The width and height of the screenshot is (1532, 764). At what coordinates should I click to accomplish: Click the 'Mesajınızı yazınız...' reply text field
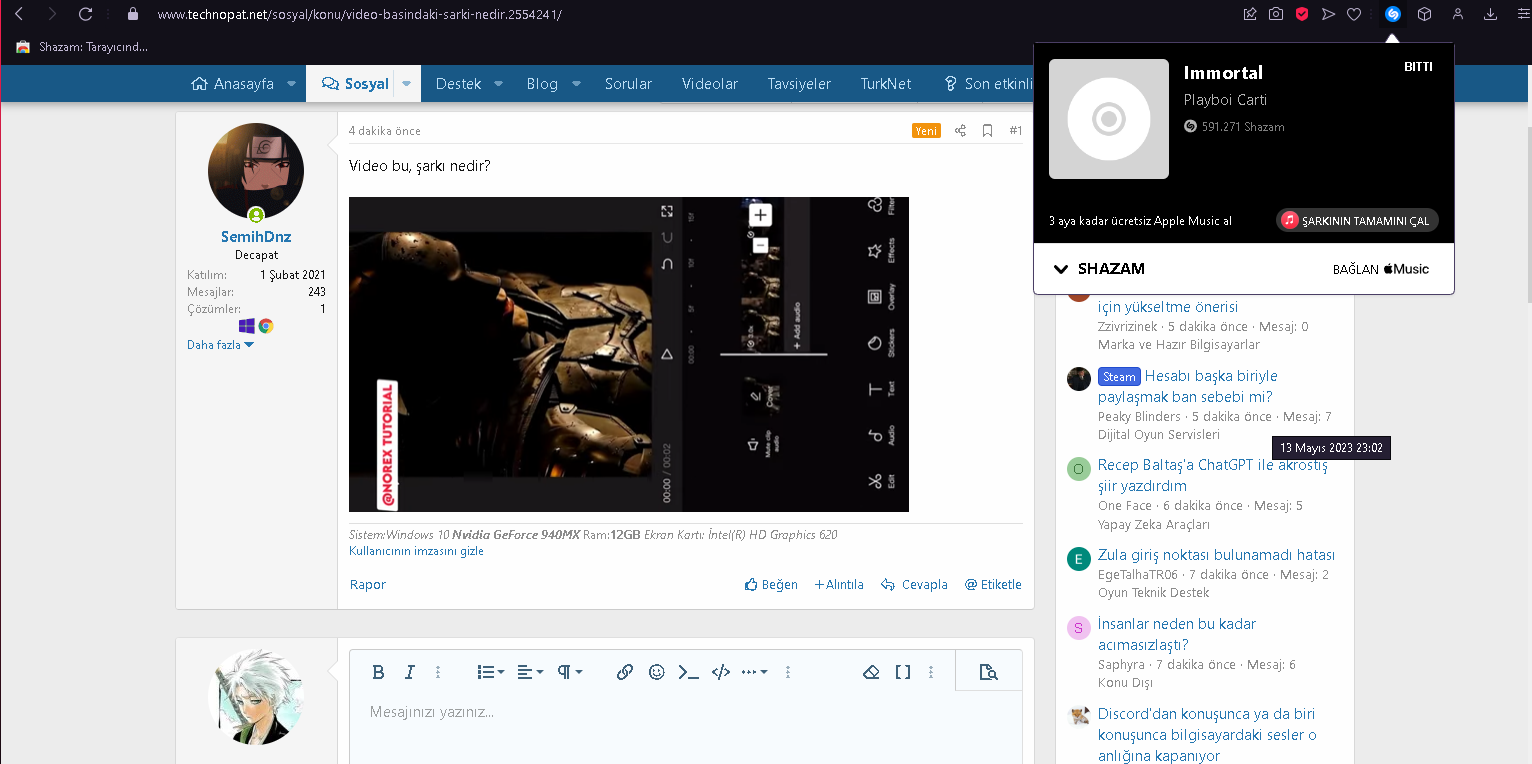(x=685, y=712)
